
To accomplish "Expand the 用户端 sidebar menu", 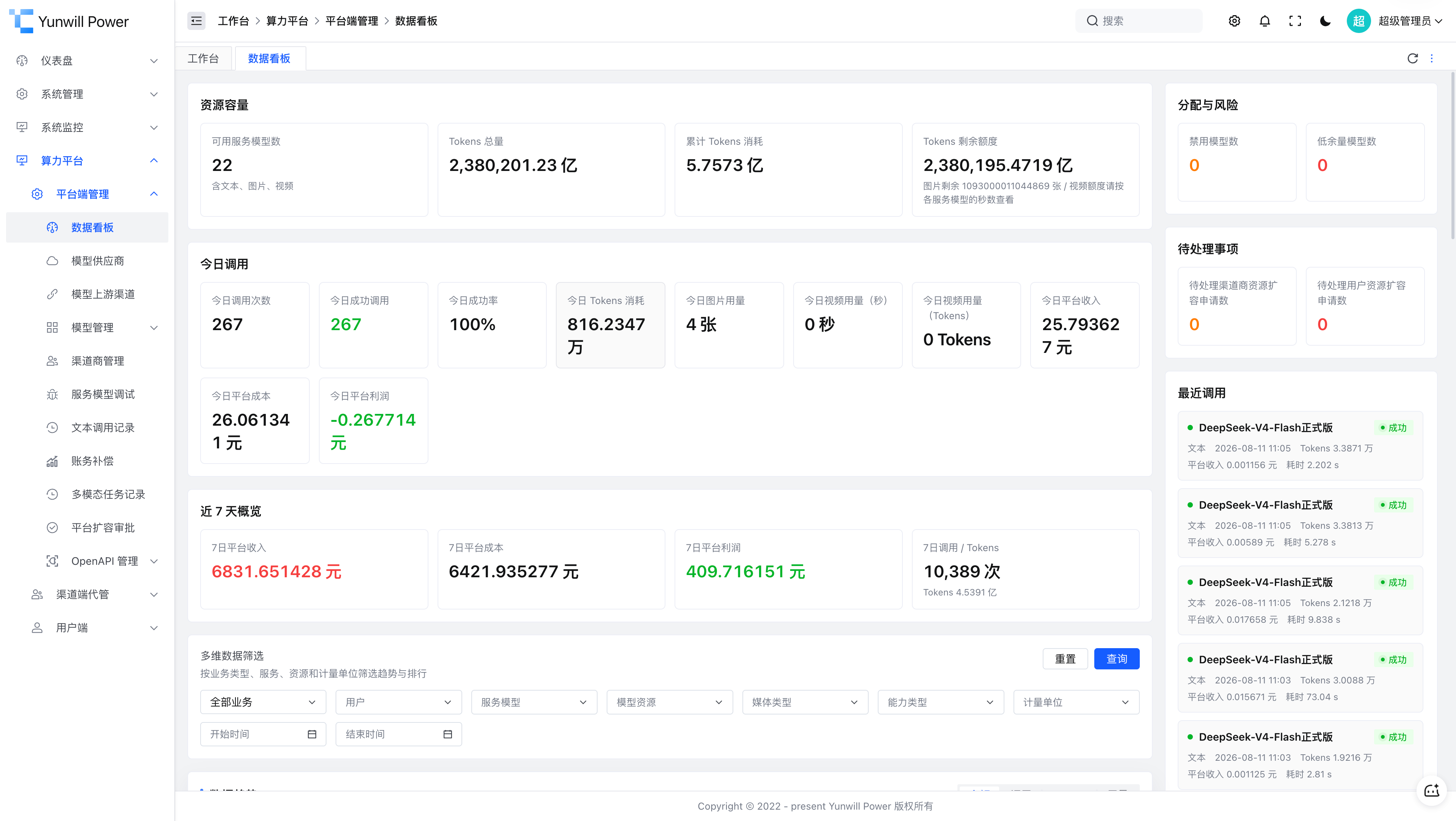I will click(87, 627).
